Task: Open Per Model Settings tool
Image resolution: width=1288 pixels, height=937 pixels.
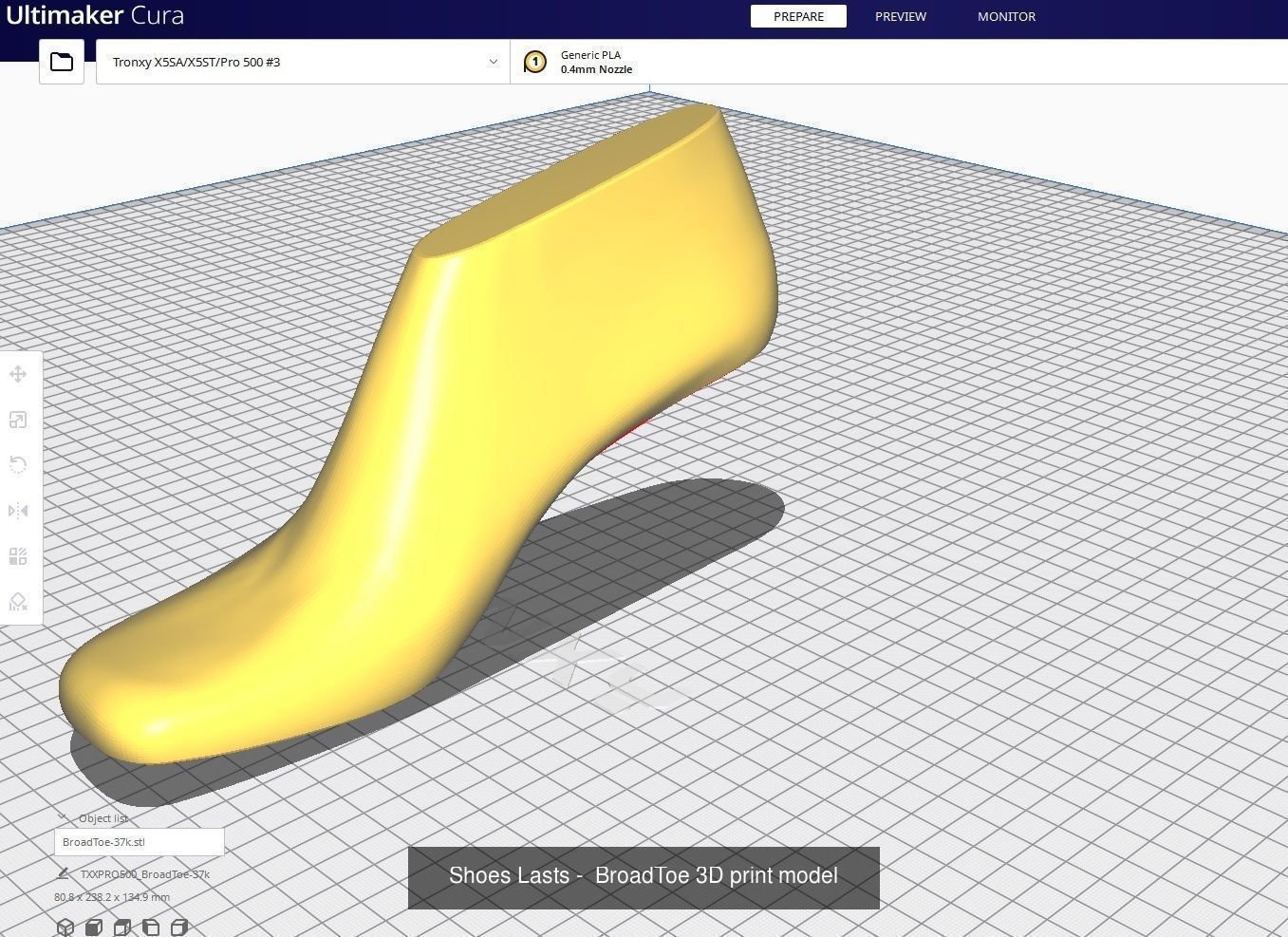Action: tap(18, 556)
